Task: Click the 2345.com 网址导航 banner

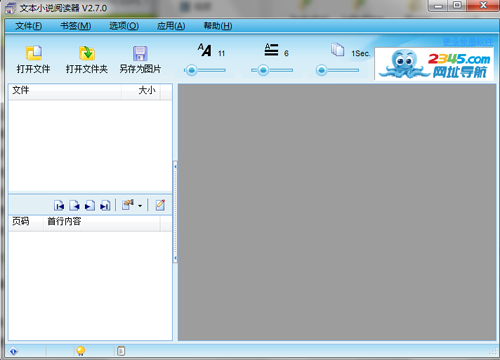Action: tap(434, 64)
